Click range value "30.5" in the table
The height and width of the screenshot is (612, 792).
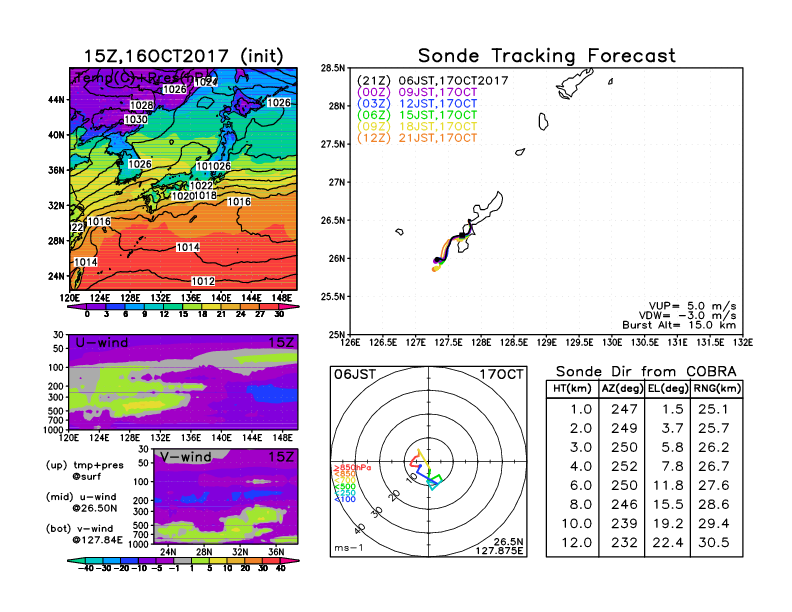point(714,543)
